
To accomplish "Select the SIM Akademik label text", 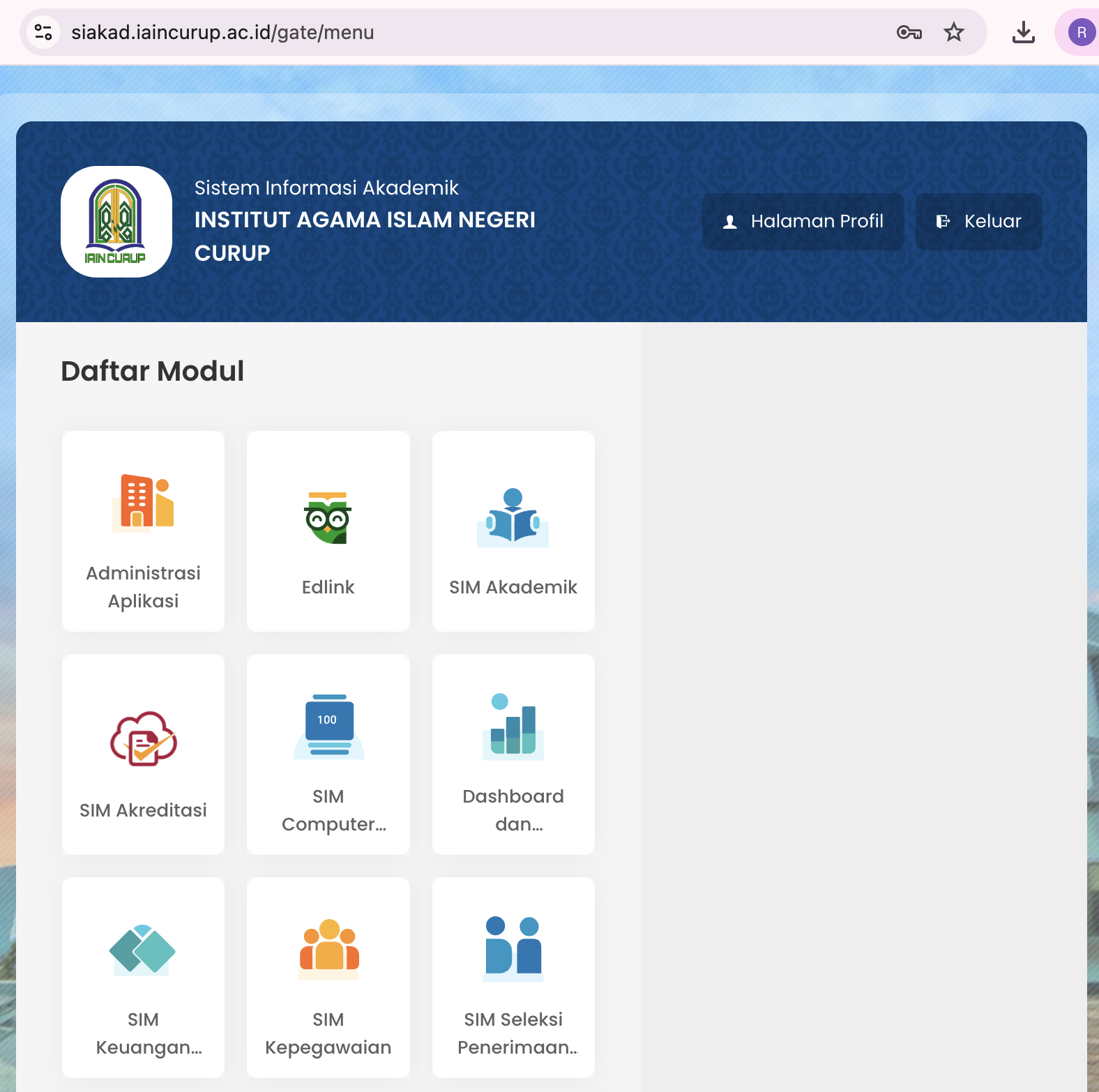I will (x=513, y=587).
